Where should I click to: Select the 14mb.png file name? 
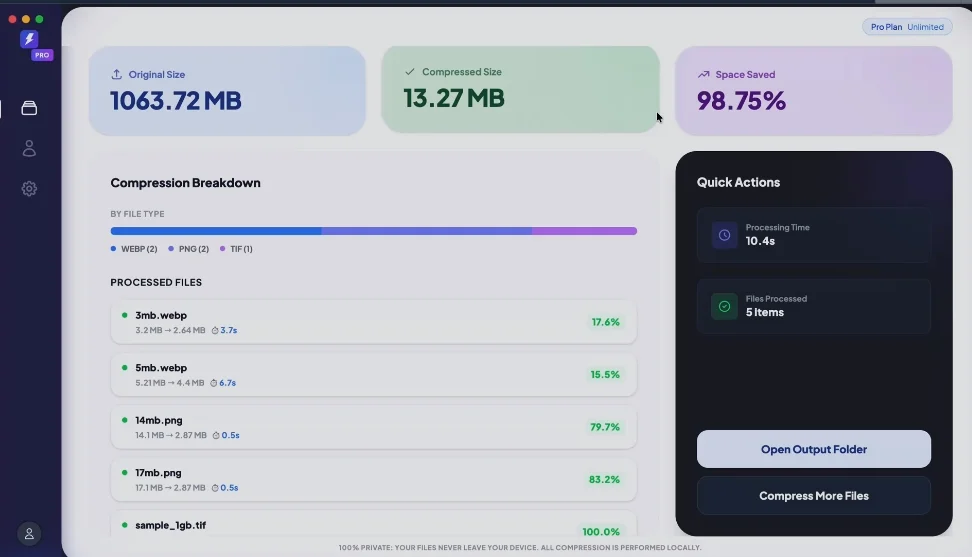tap(159, 420)
